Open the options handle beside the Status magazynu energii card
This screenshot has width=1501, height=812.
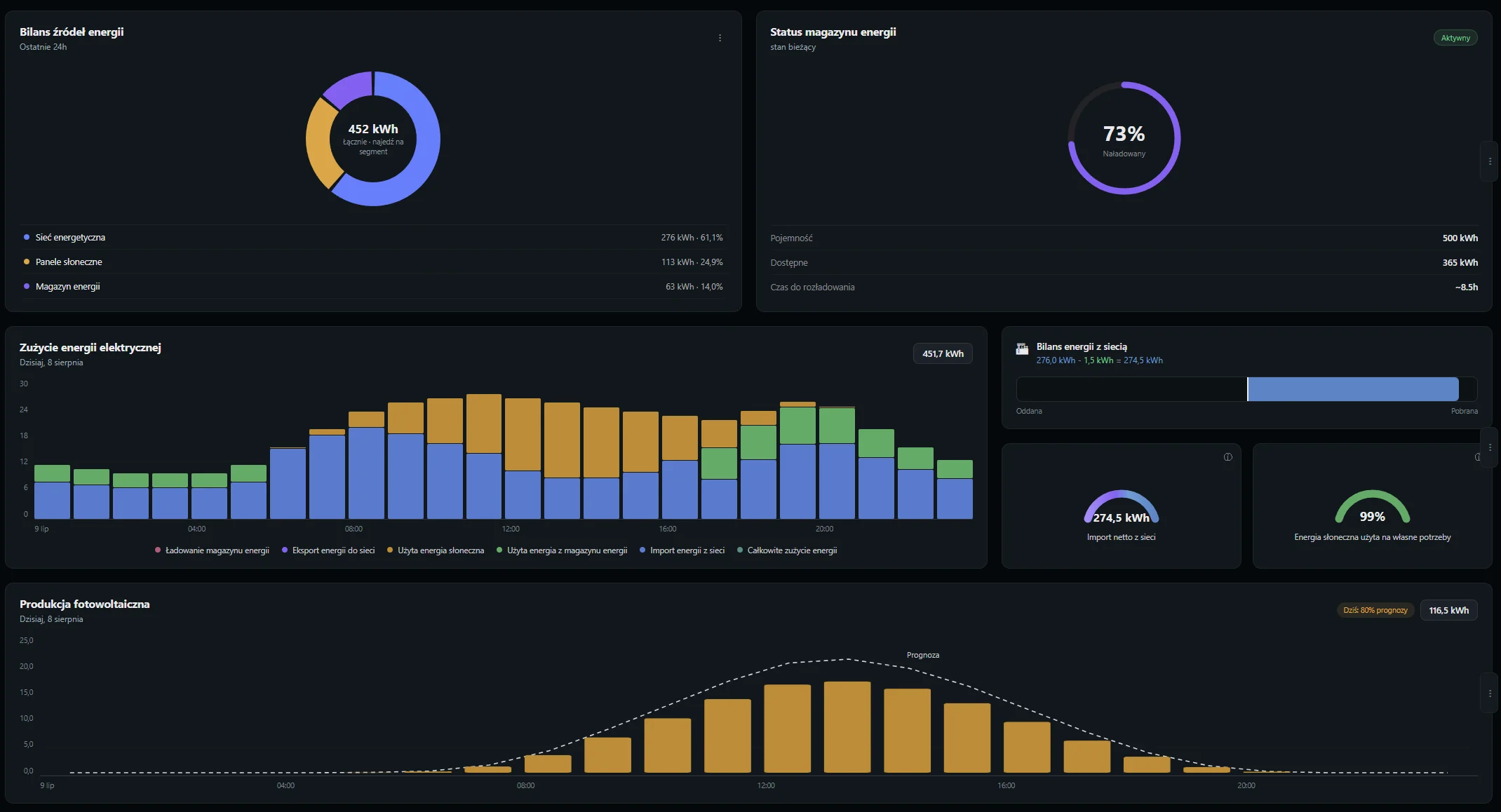1490,161
